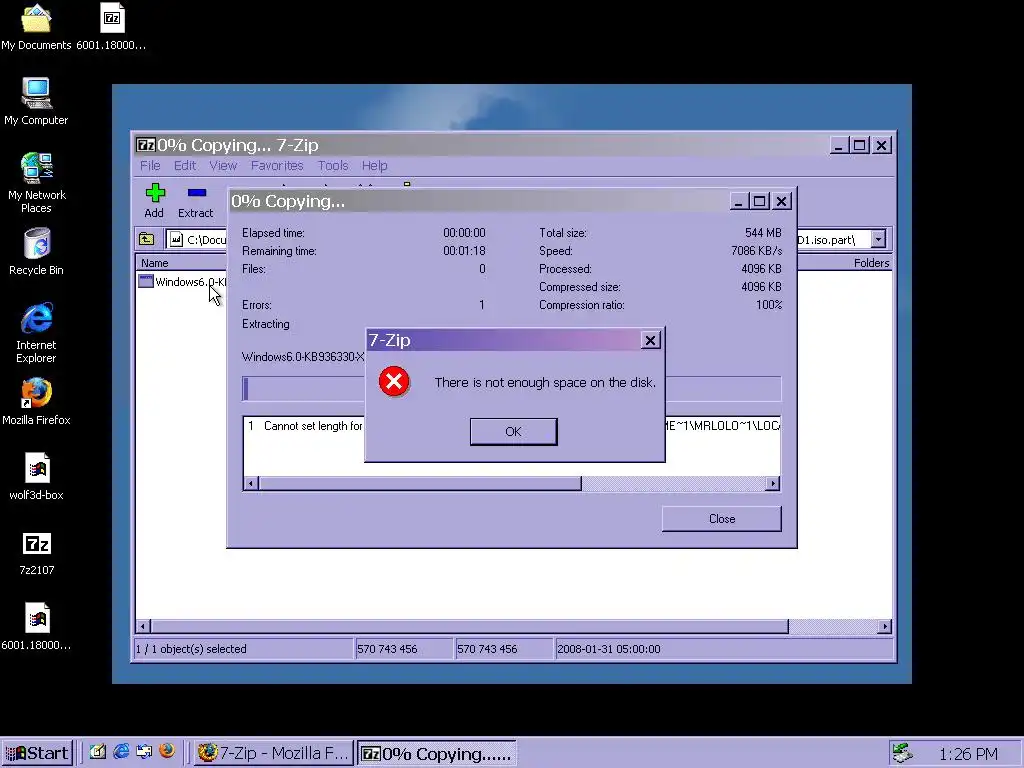Click the blue Extract toolbar icon
Screen dimensions: 1024x768
(x=197, y=193)
